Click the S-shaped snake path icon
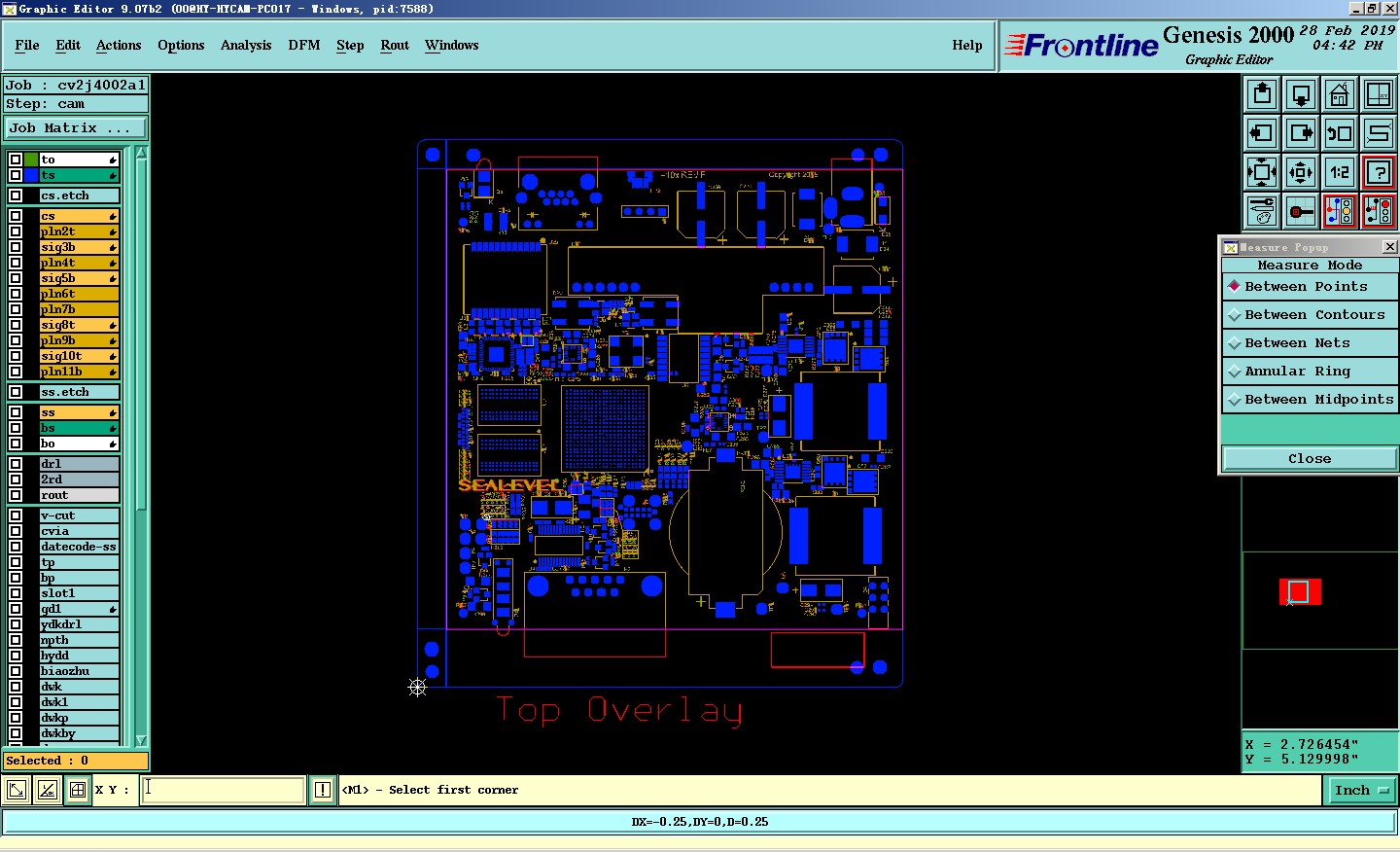 (x=1379, y=133)
